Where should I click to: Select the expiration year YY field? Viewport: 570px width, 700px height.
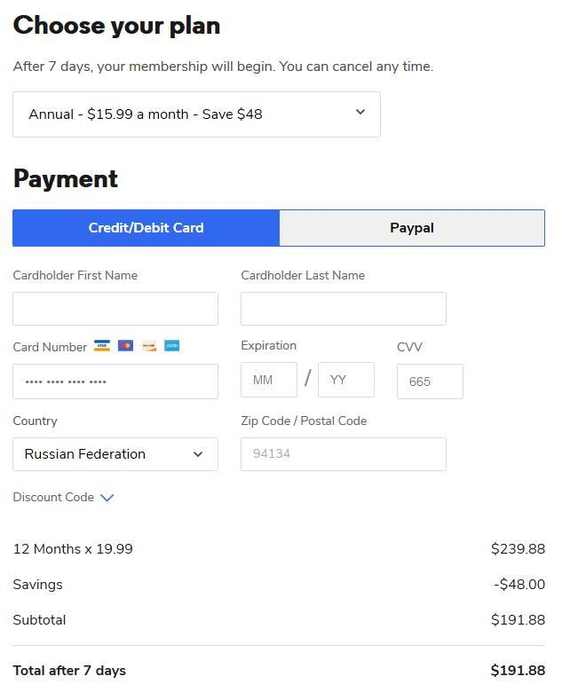(346, 380)
